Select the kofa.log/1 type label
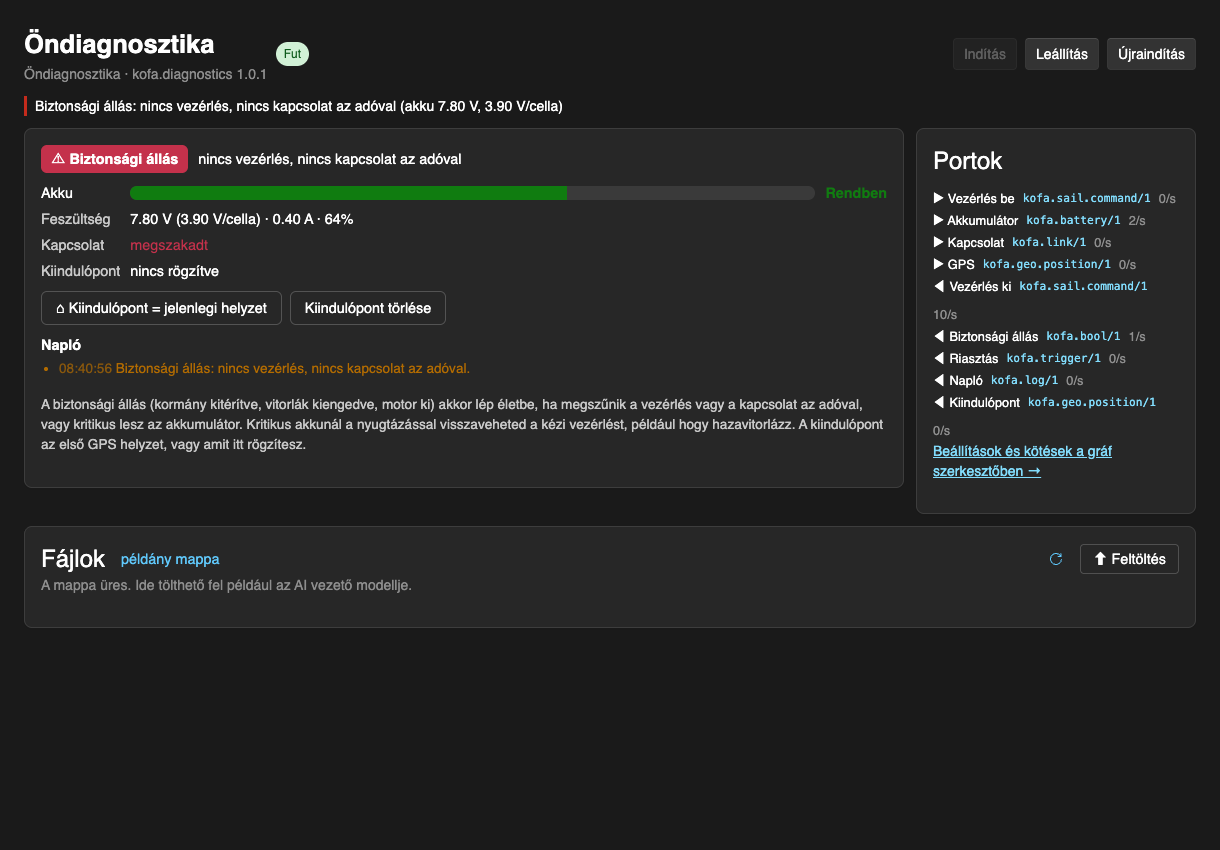Viewport: 1220px width, 850px height. click(1024, 380)
